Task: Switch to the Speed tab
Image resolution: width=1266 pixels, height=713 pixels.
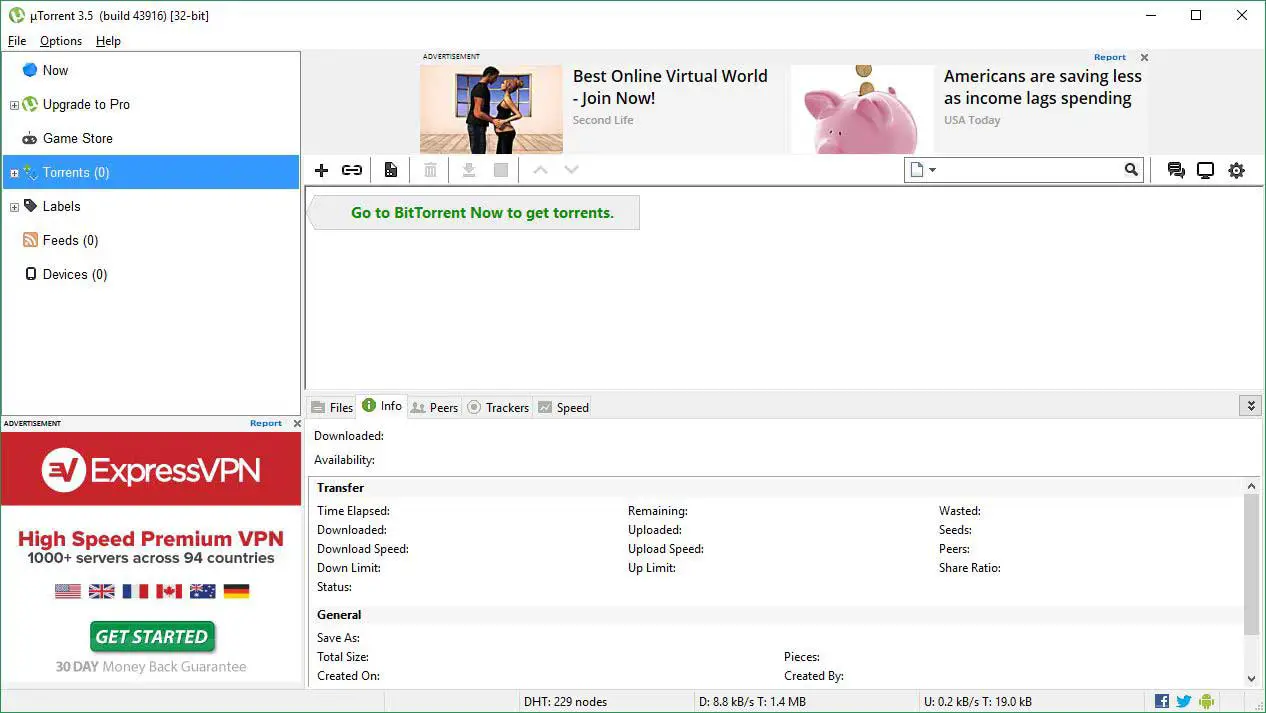Action: pyautogui.click(x=563, y=407)
